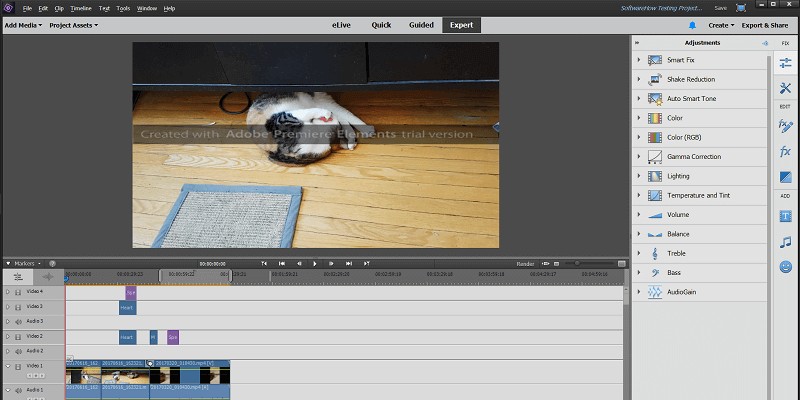Viewport: 800px width, 400px height.
Task: Click the Auto Smart Tone icon
Action: (x=655, y=99)
